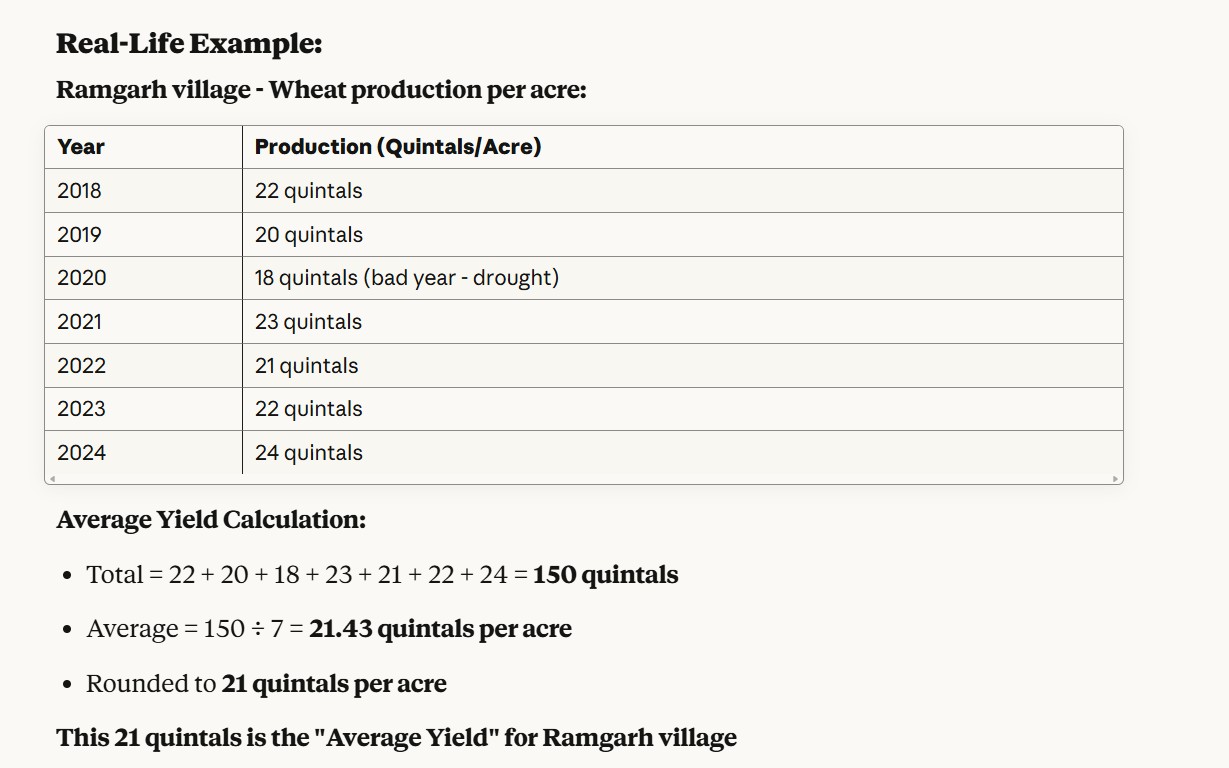Click the "23 quintals" production cell

(x=308, y=322)
